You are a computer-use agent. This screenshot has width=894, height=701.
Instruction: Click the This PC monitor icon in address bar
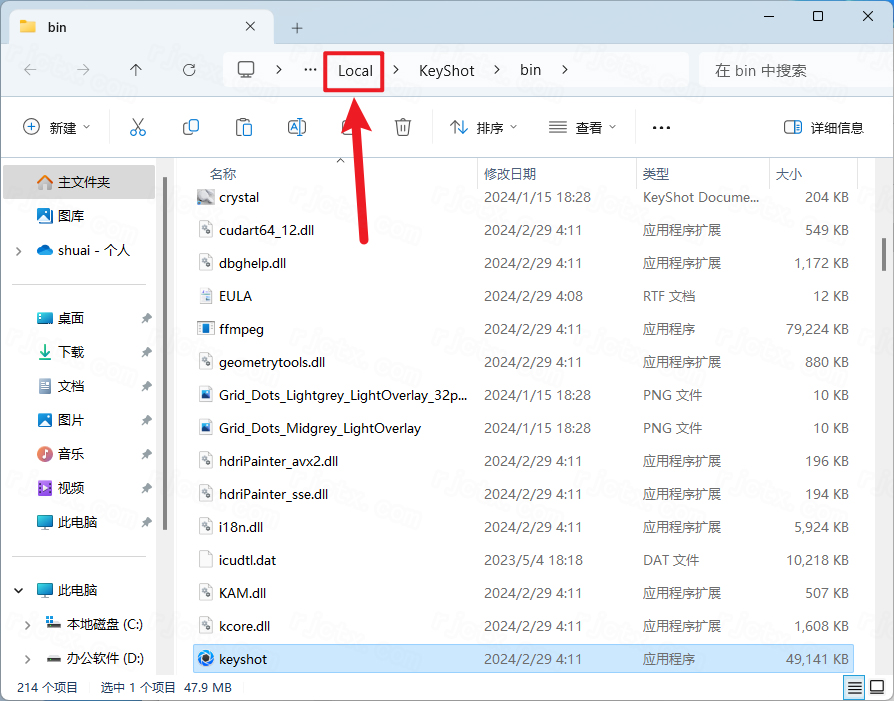click(246, 70)
